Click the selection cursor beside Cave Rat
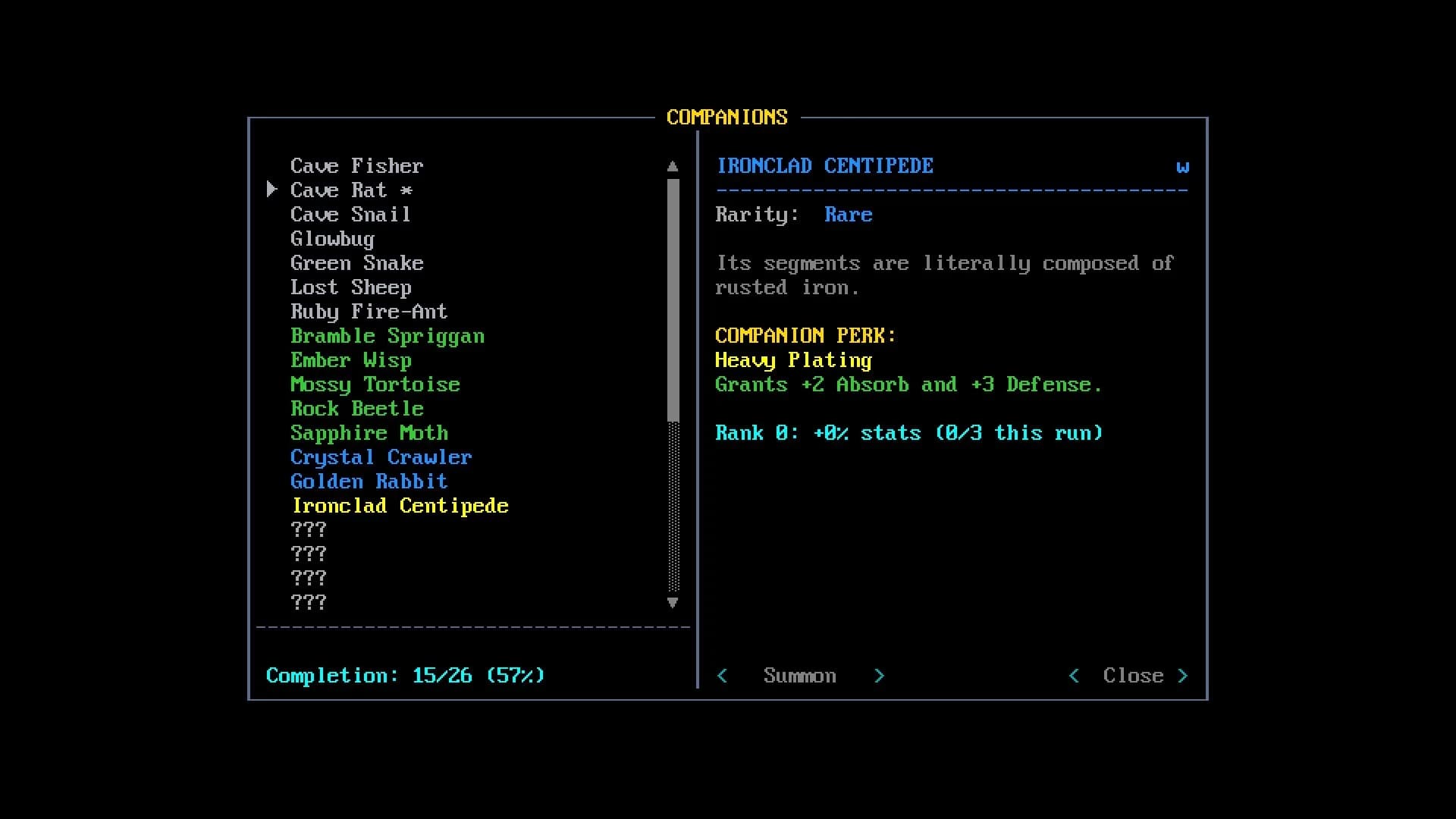The height and width of the screenshot is (819, 1456). [x=271, y=190]
